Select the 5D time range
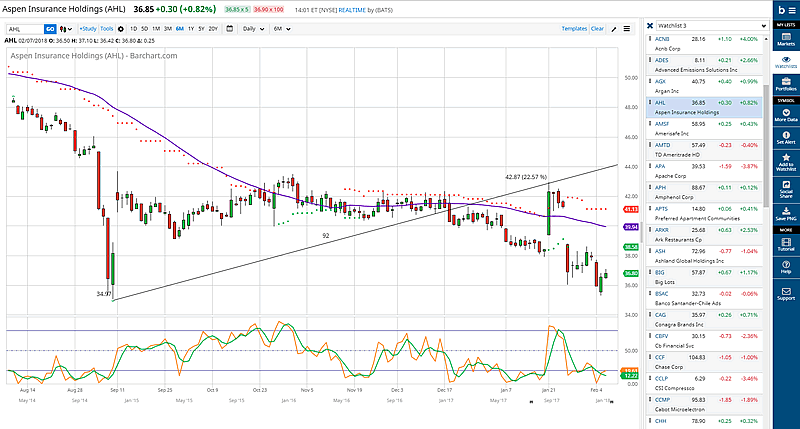 (144, 29)
